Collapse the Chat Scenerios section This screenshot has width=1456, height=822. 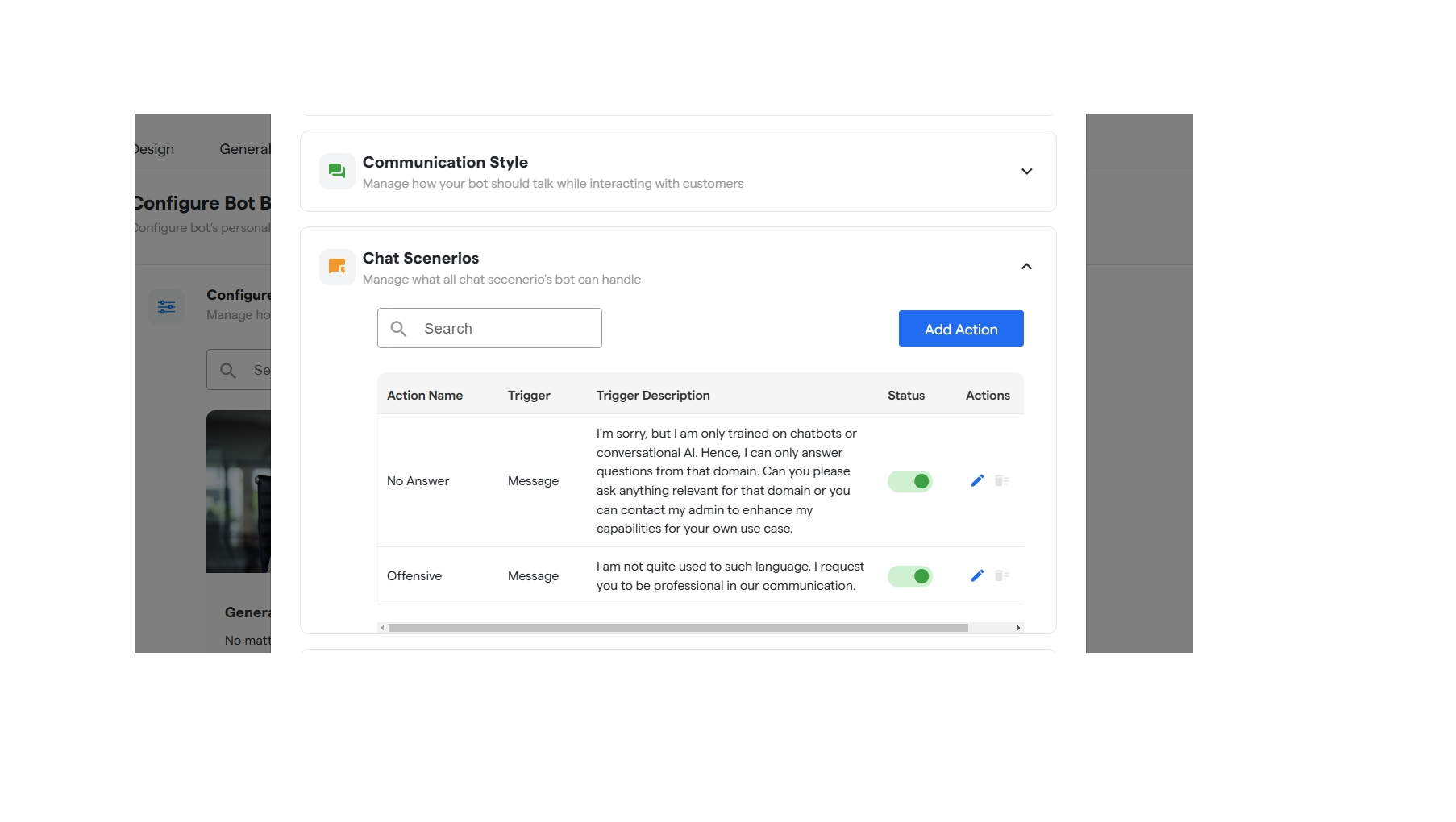(1026, 267)
